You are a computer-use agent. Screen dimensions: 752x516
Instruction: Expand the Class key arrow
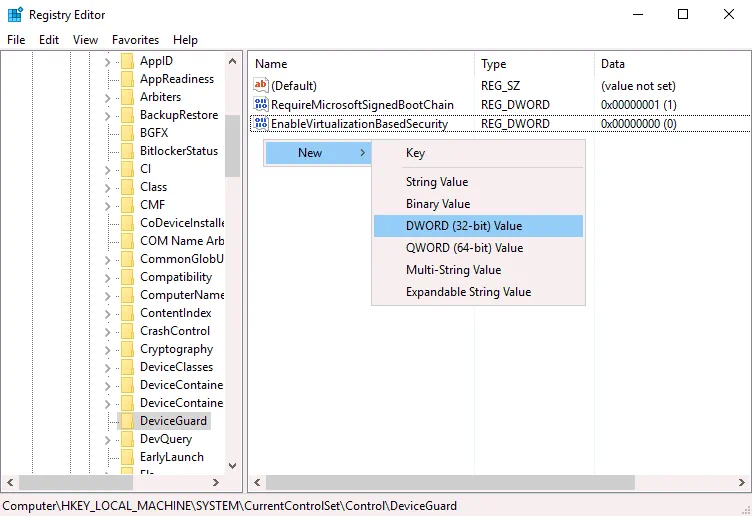(x=107, y=187)
